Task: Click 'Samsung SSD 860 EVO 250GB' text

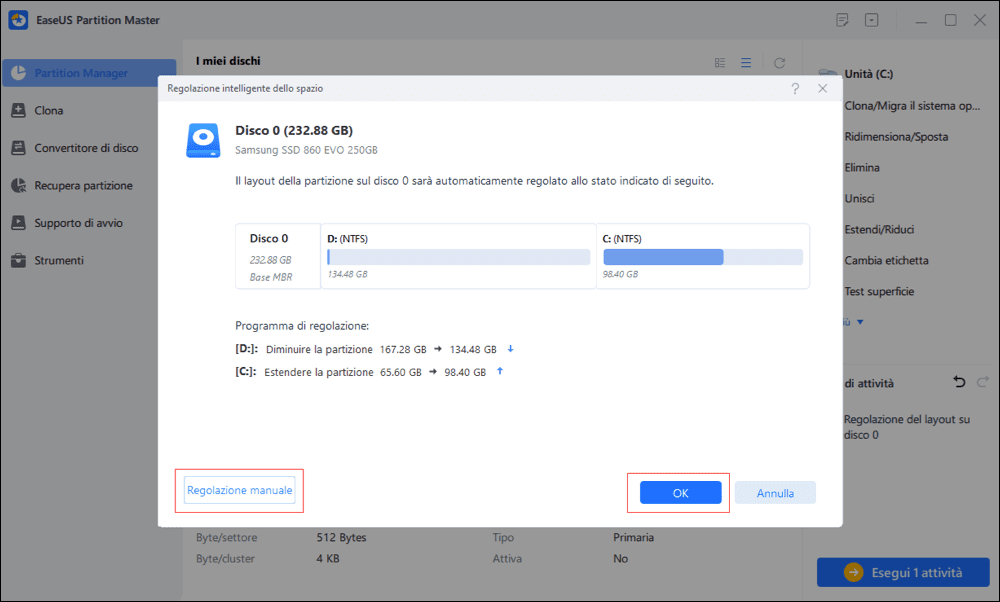Action: tap(306, 150)
